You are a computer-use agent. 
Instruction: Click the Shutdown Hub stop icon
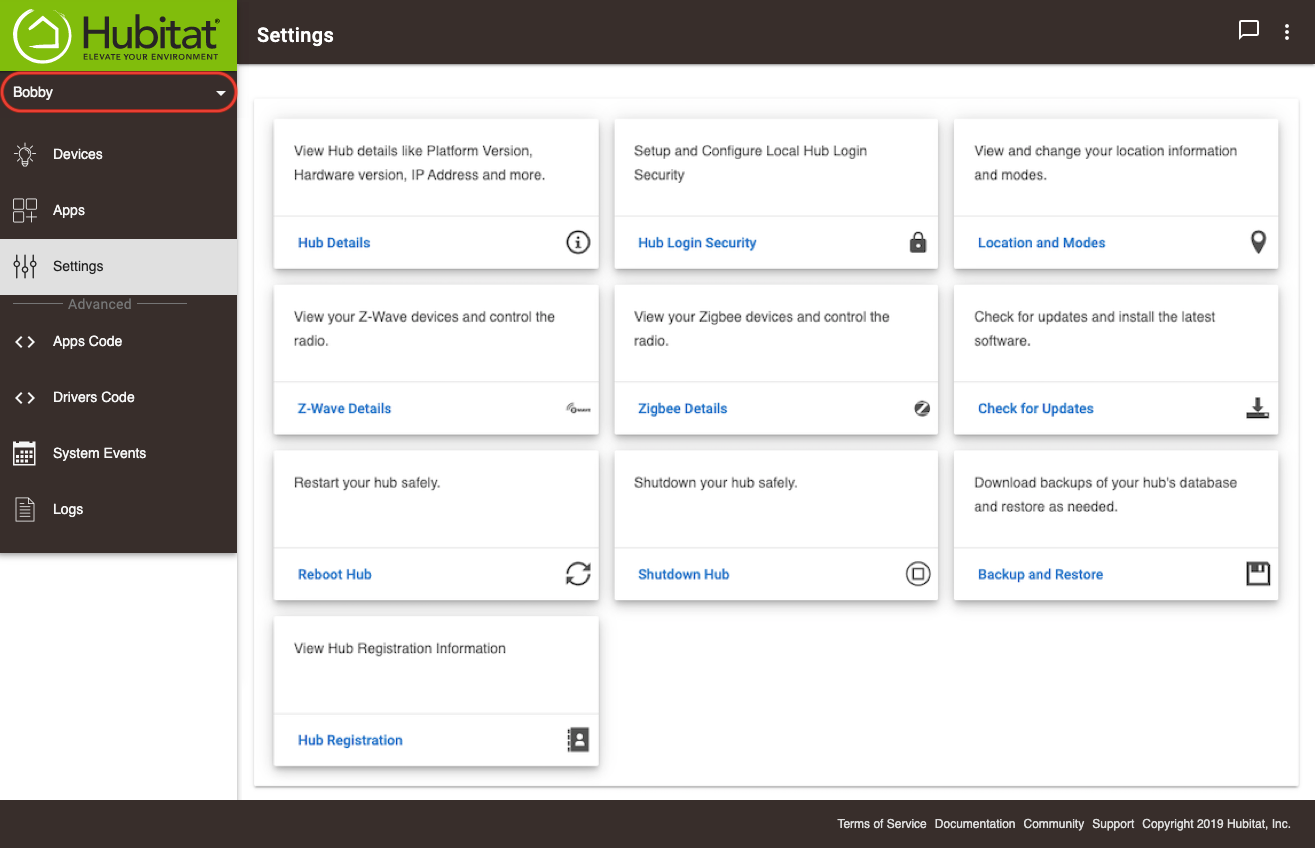click(x=918, y=574)
